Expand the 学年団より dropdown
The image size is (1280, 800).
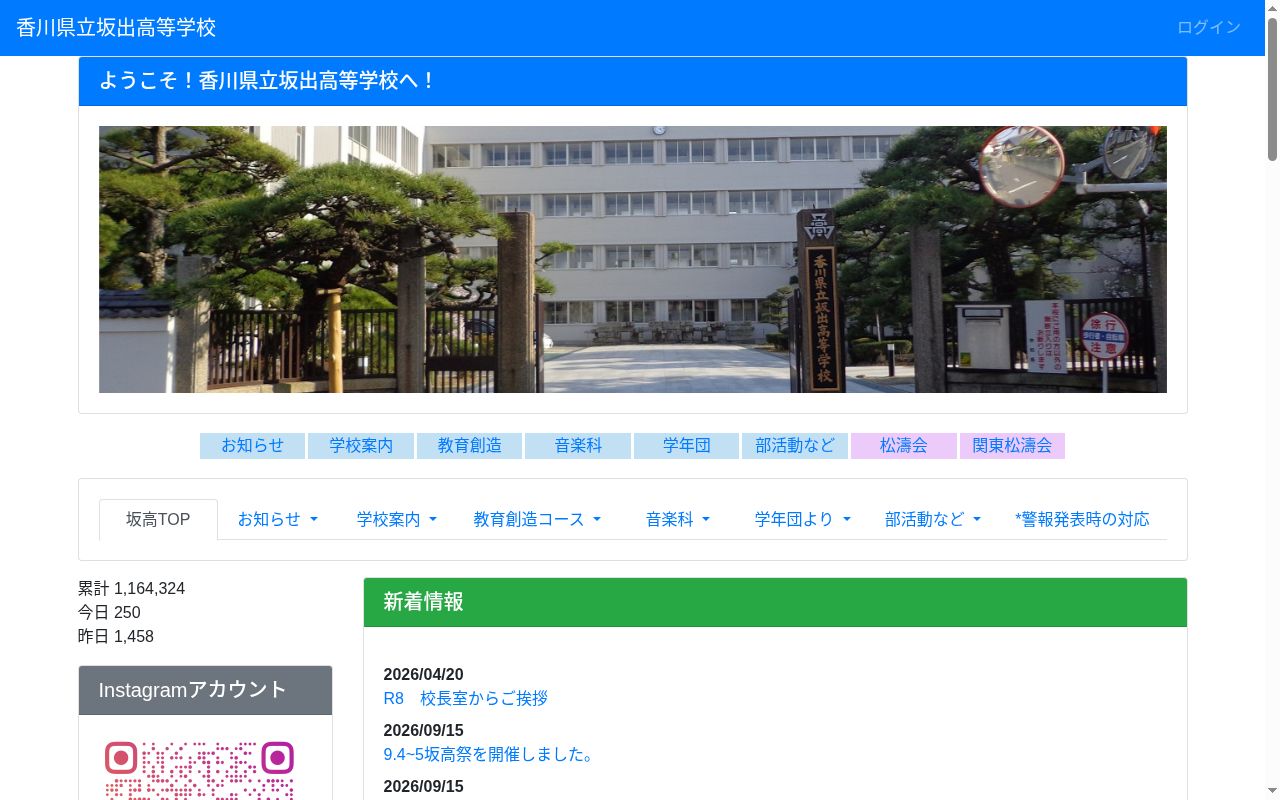pos(802,519)
